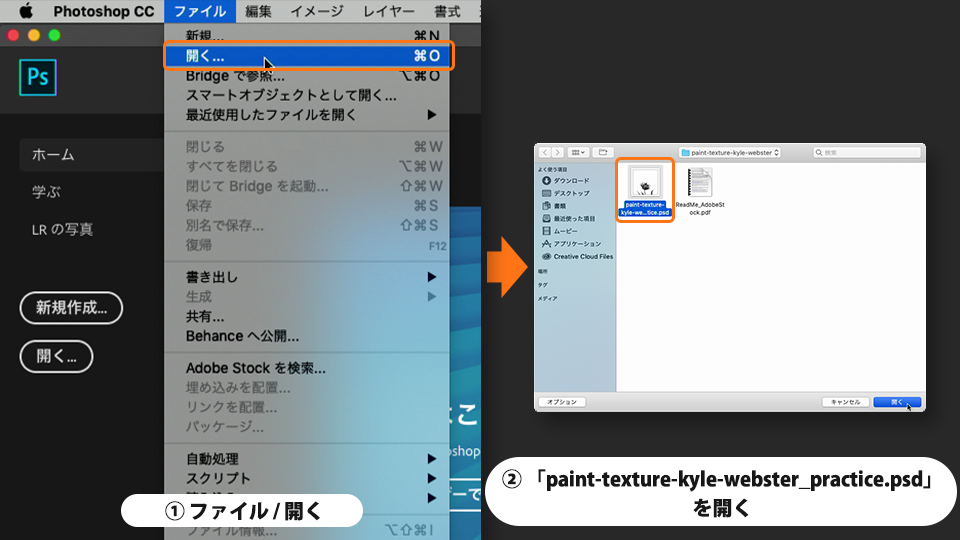This screenshot has height=540, width=960.
Task: Click the 新規作成... button
Action: pyautogui.click(x=71, y=308)
